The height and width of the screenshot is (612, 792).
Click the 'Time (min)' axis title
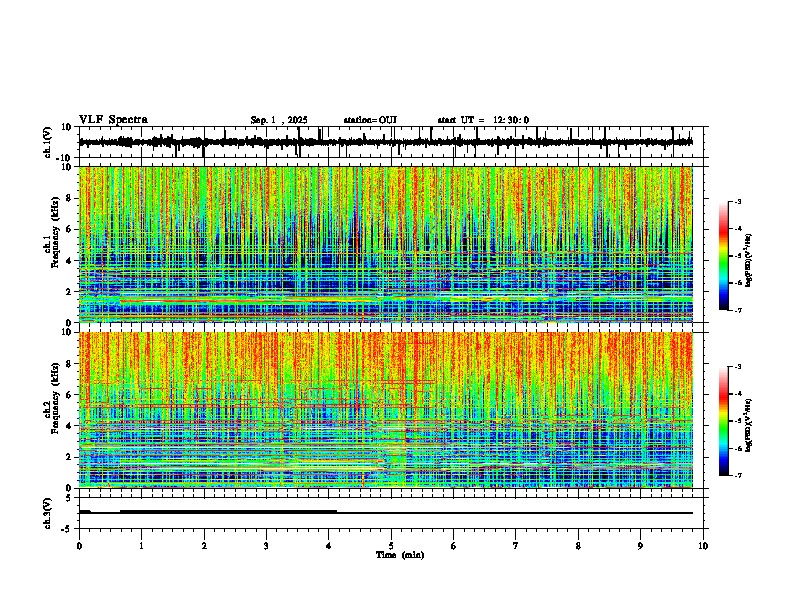[x=400, y=555]
